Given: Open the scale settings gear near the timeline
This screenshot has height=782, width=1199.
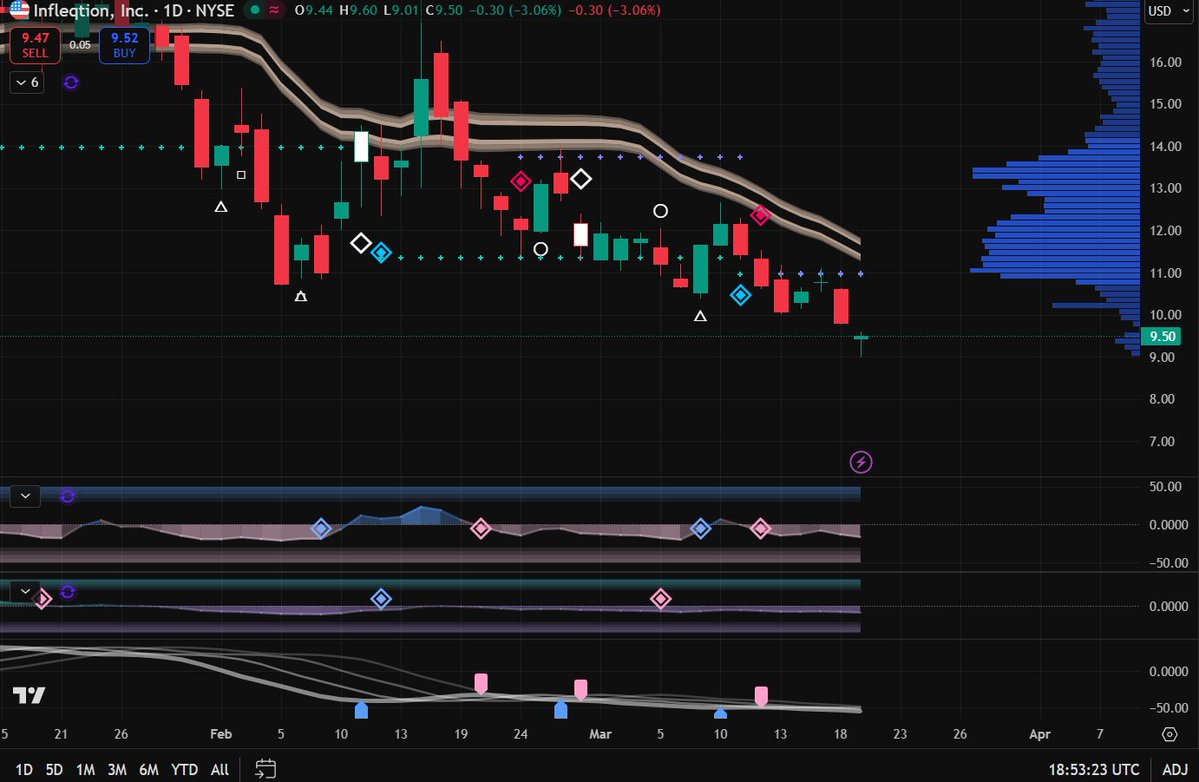Looking at the screenshot, I should [x=1168, y=733].
